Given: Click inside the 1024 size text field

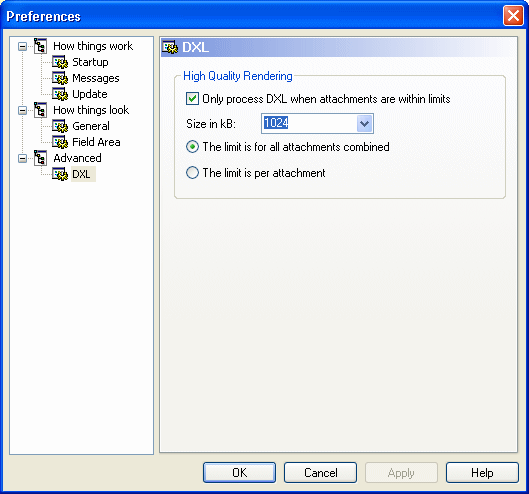Looking at the screenshot, I should click(309, 124).
